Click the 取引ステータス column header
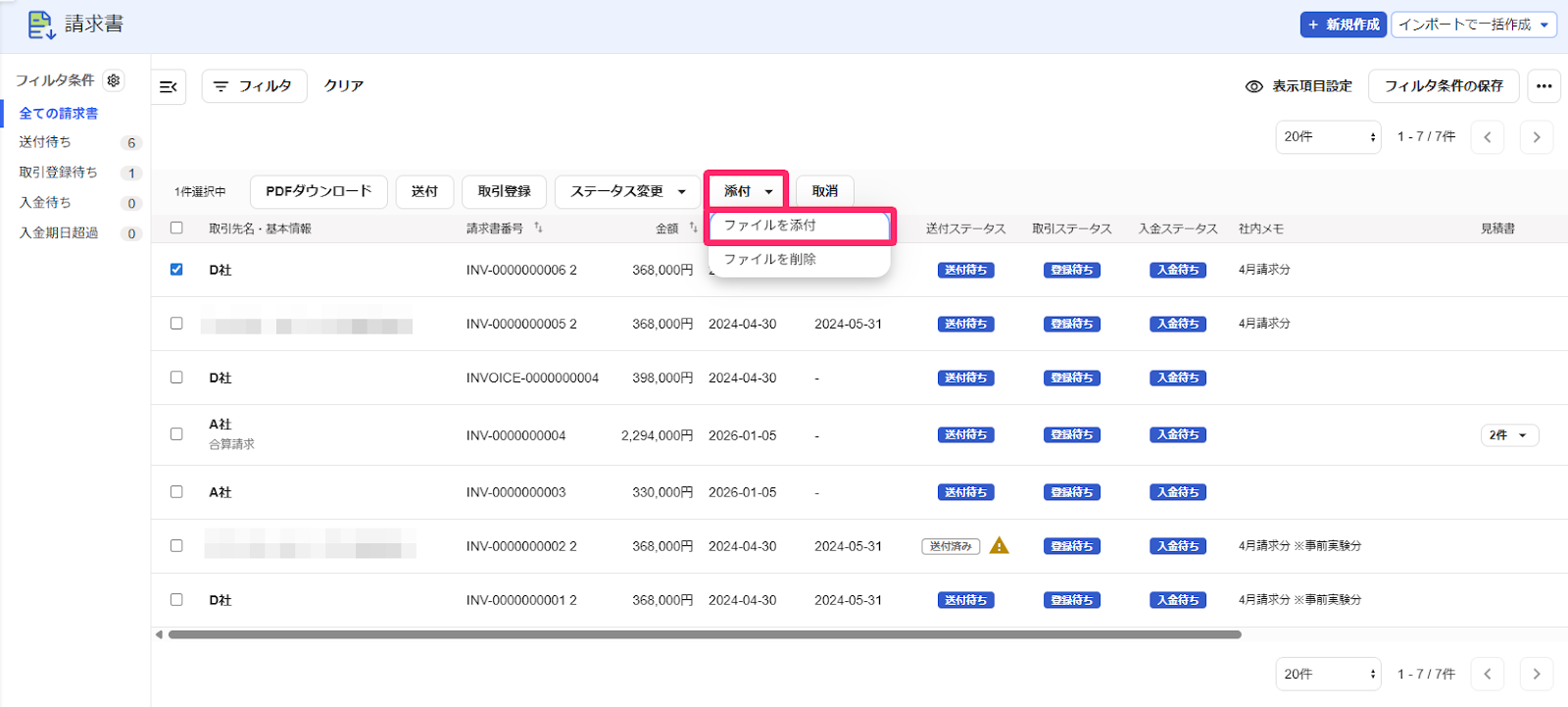The image size is (1568, 707). point(1072,228)
